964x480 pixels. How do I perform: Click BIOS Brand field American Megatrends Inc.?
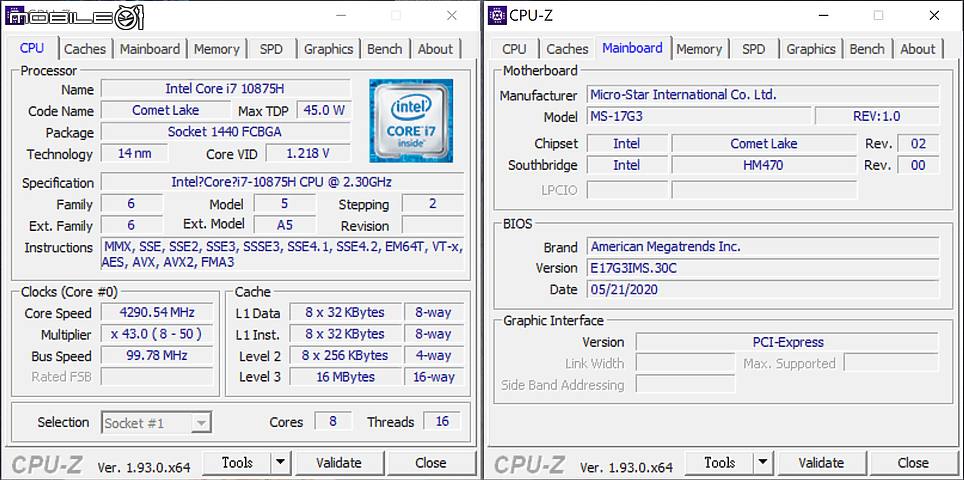coord(763,247)
